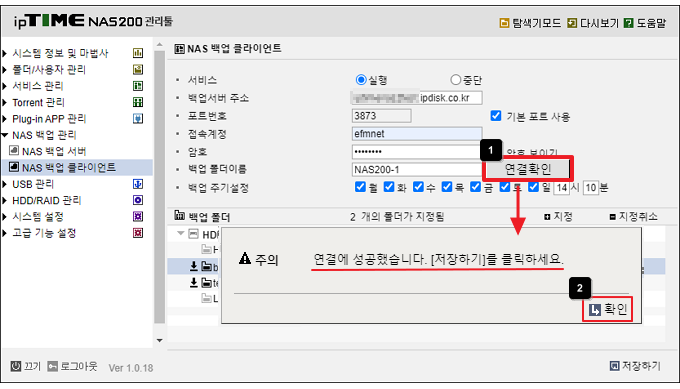Toggle the 월 (Monday) backup checkbox
Viewport: 680px width, 389px height.
coord(360,186)
